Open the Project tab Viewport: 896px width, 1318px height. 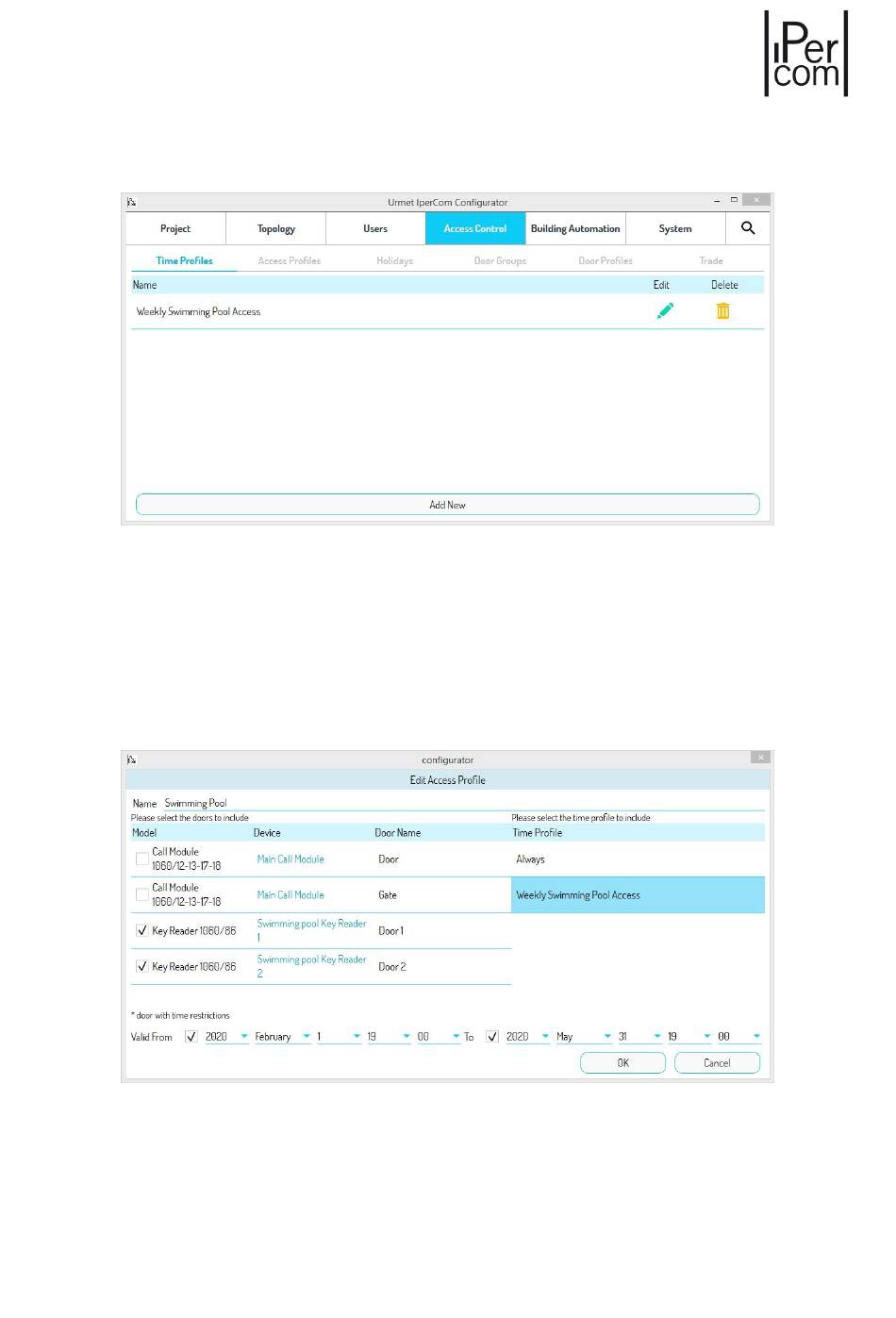coord(175,228)
